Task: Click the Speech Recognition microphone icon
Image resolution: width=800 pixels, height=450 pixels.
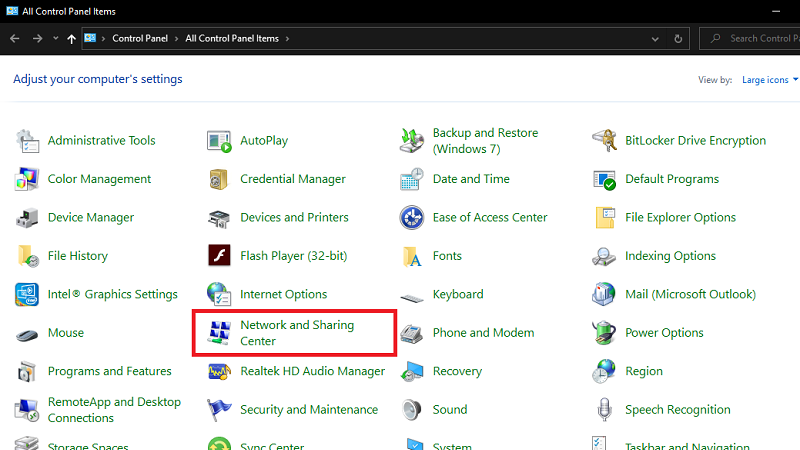Action: point(605,409)
